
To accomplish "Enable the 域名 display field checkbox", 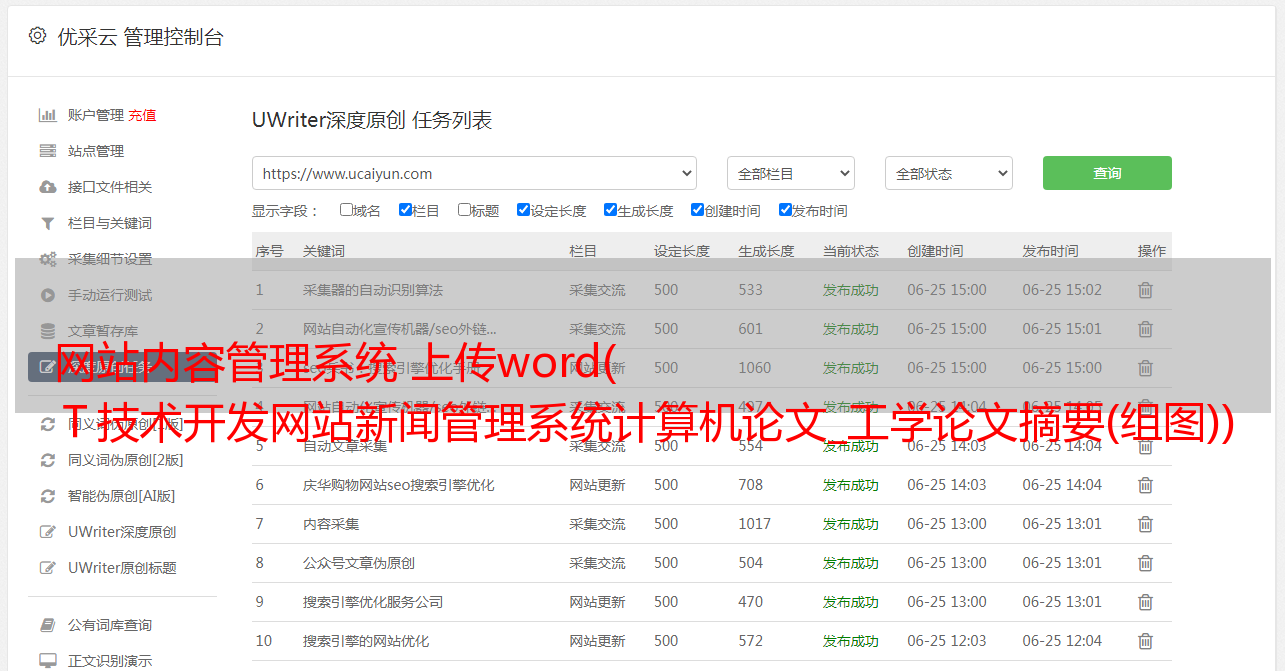I will [346, 210].
